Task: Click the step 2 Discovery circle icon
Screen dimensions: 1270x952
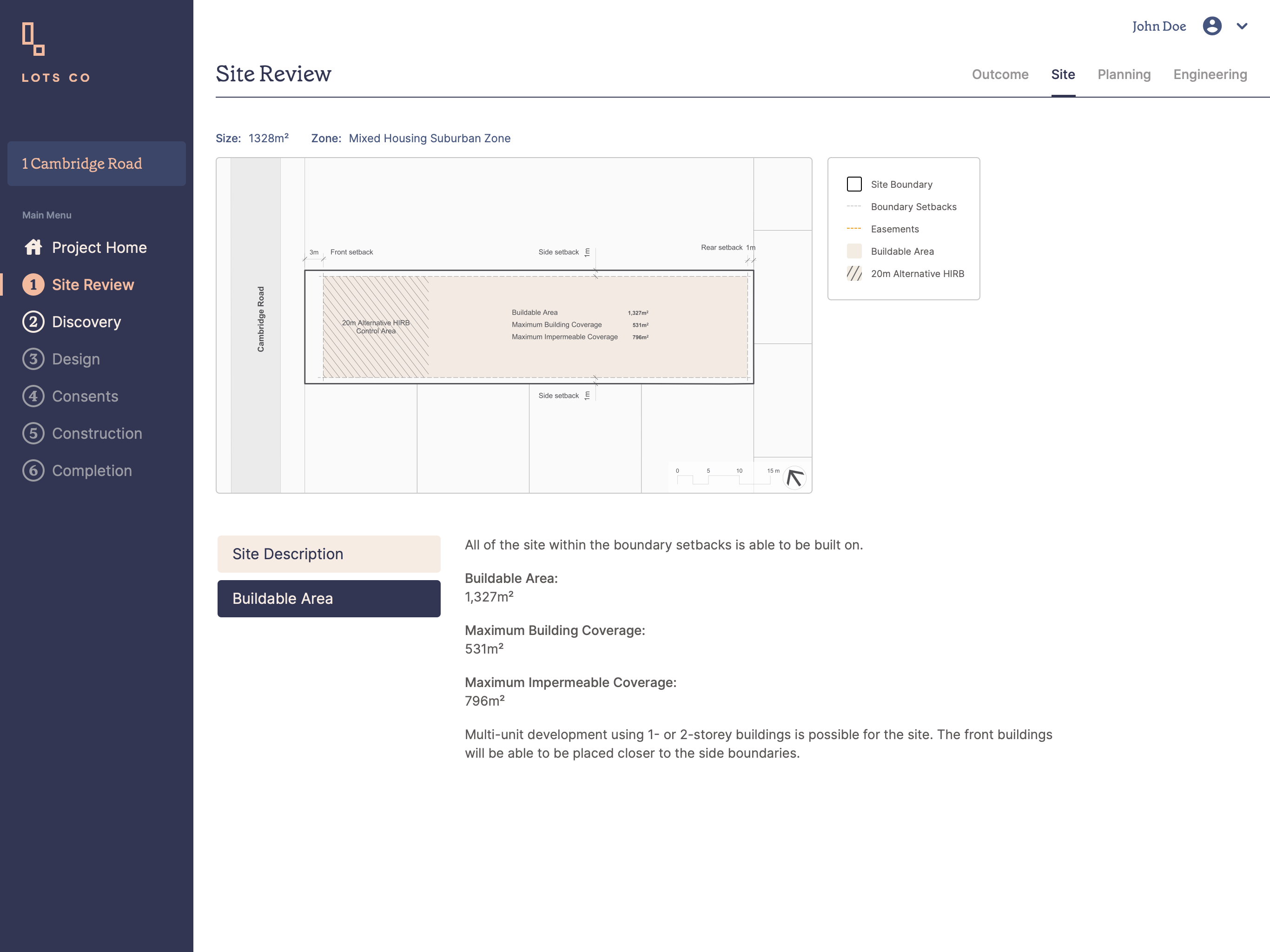Action: (33, 322)
